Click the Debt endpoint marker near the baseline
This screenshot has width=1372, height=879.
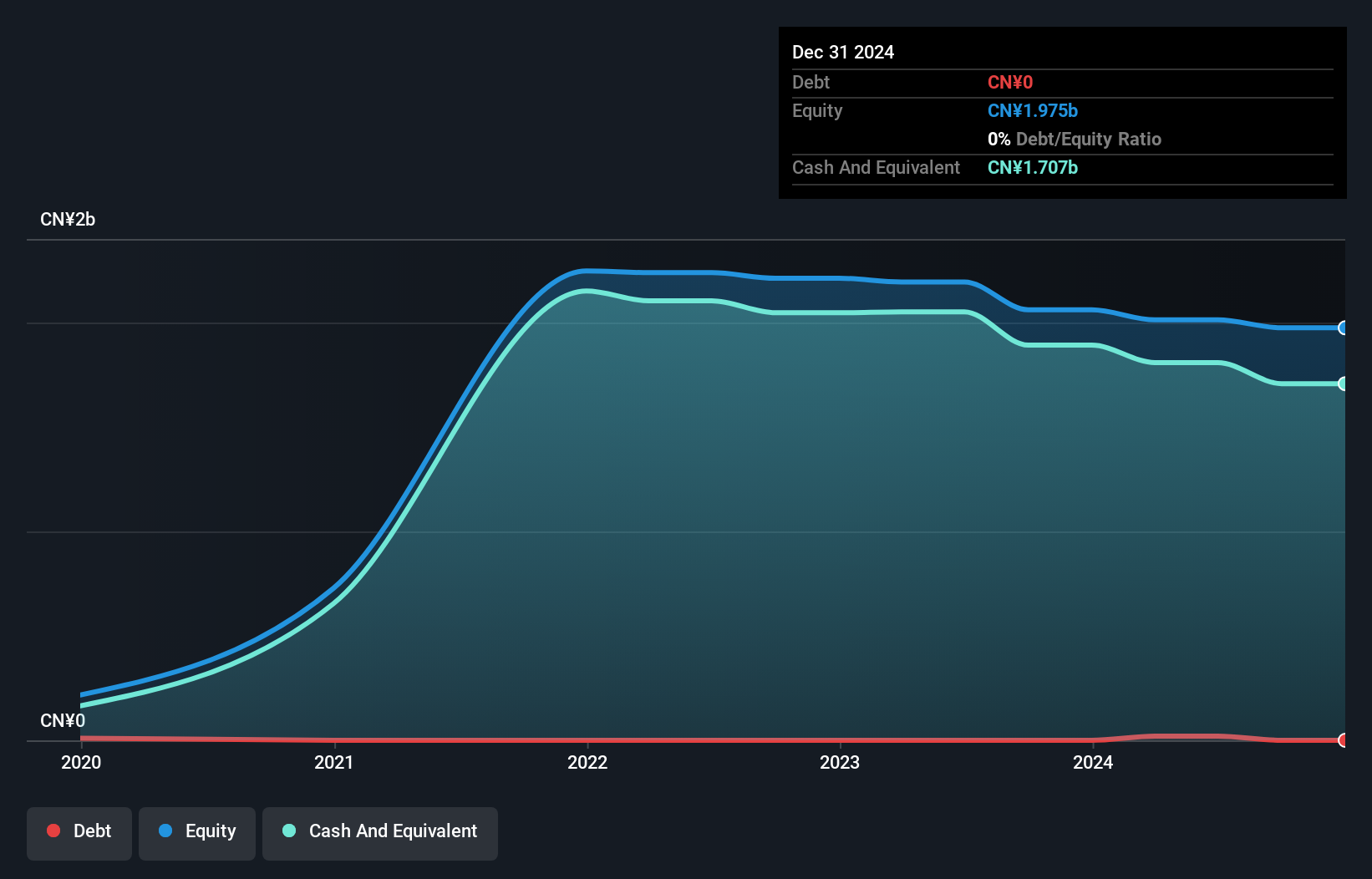point(1342,740)
